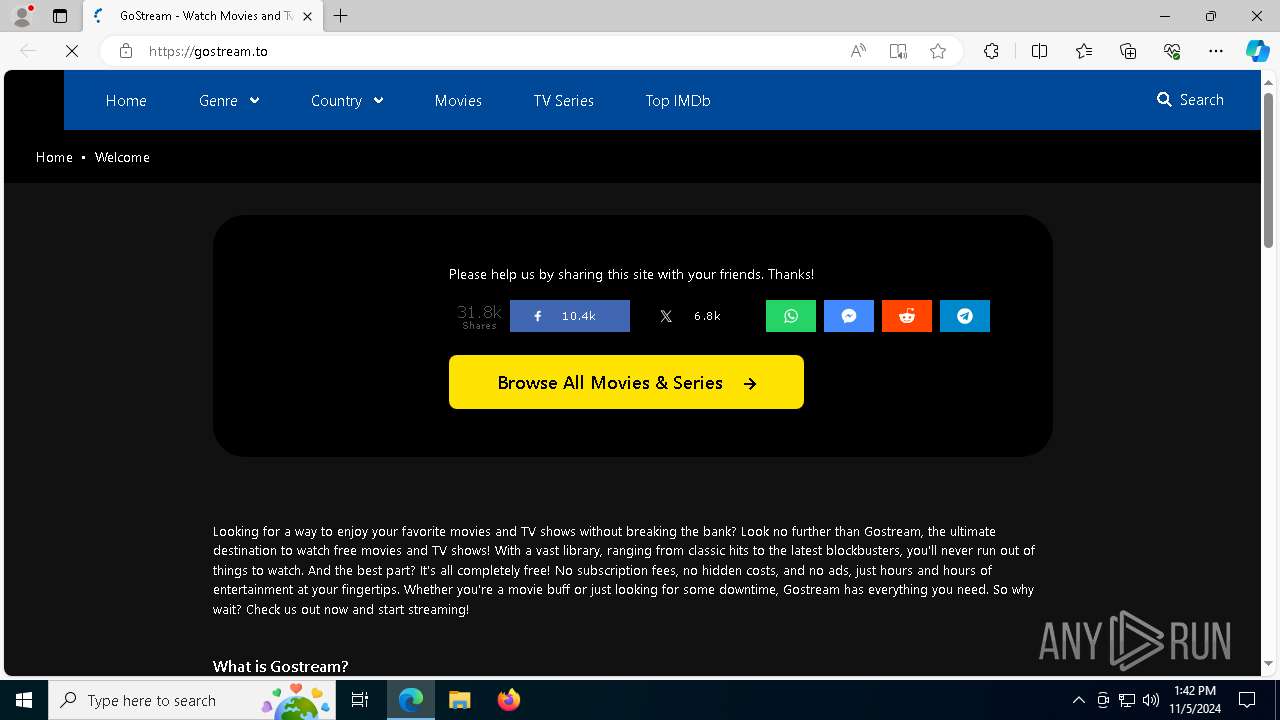The width and height of the screenshot is (1280, 720).
Task: Open the browser profile menu
Action: (x=22, y=16)
